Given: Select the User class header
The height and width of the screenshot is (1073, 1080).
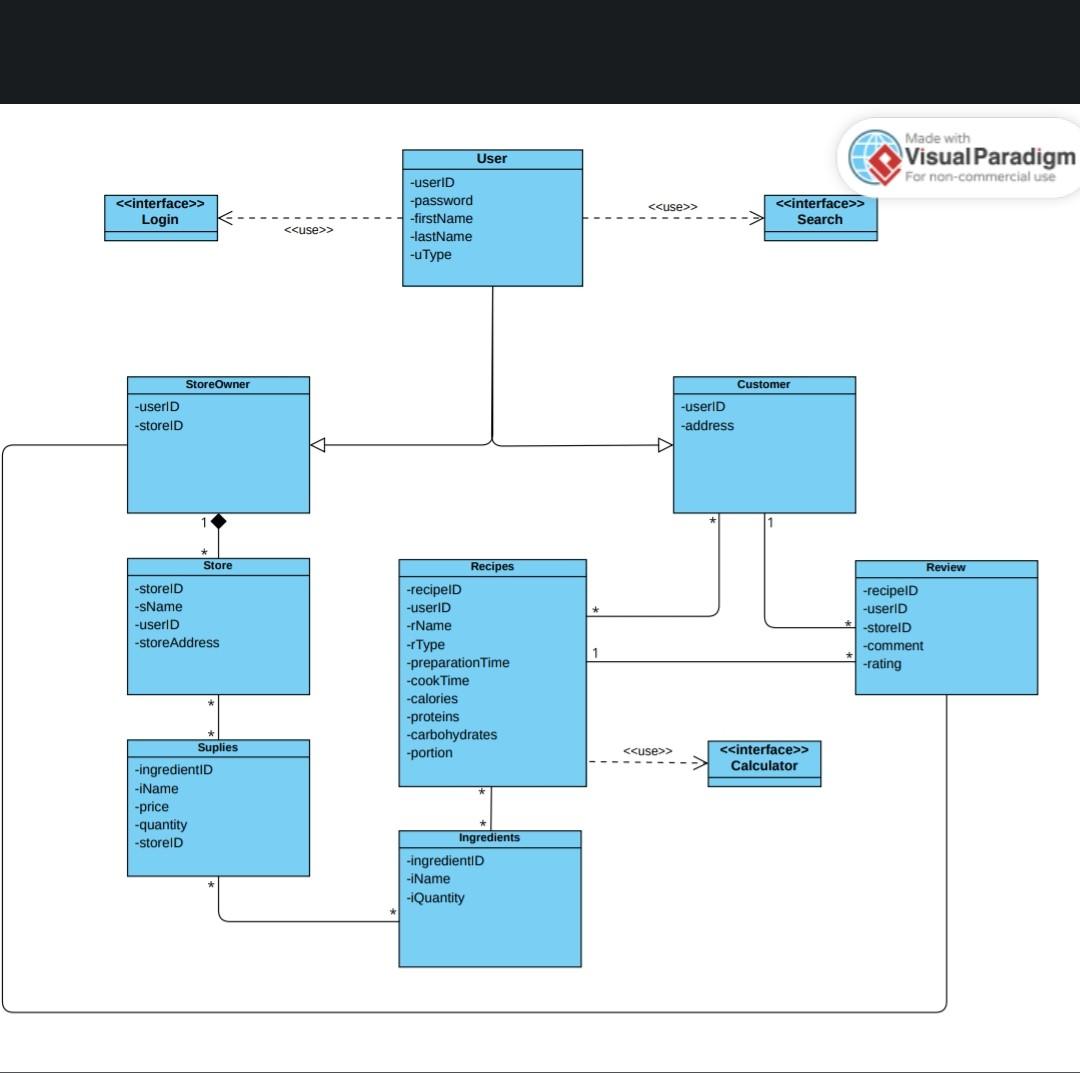Looking at the screenshot, I should point(492,158).
